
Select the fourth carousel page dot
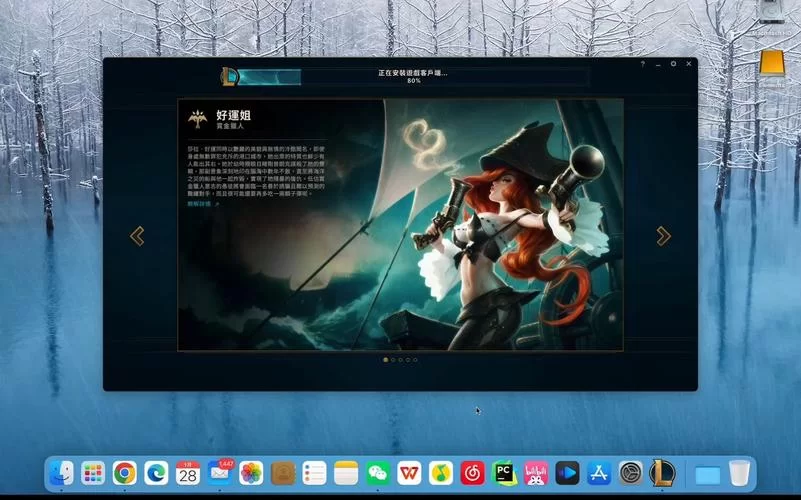[408, 360]
